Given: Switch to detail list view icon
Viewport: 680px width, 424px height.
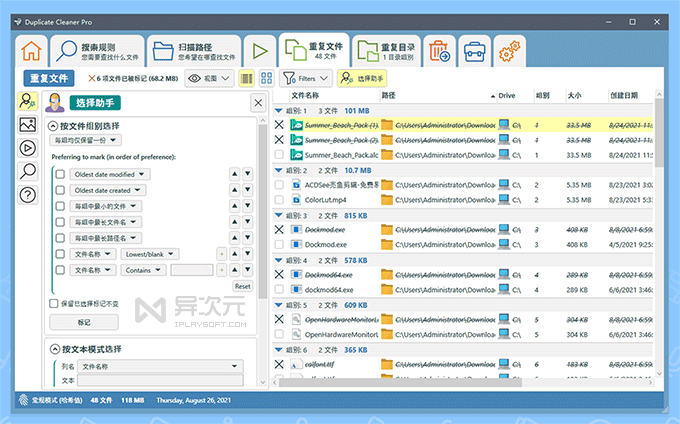Looking at the screenshot, I should [x=247, y=78].
